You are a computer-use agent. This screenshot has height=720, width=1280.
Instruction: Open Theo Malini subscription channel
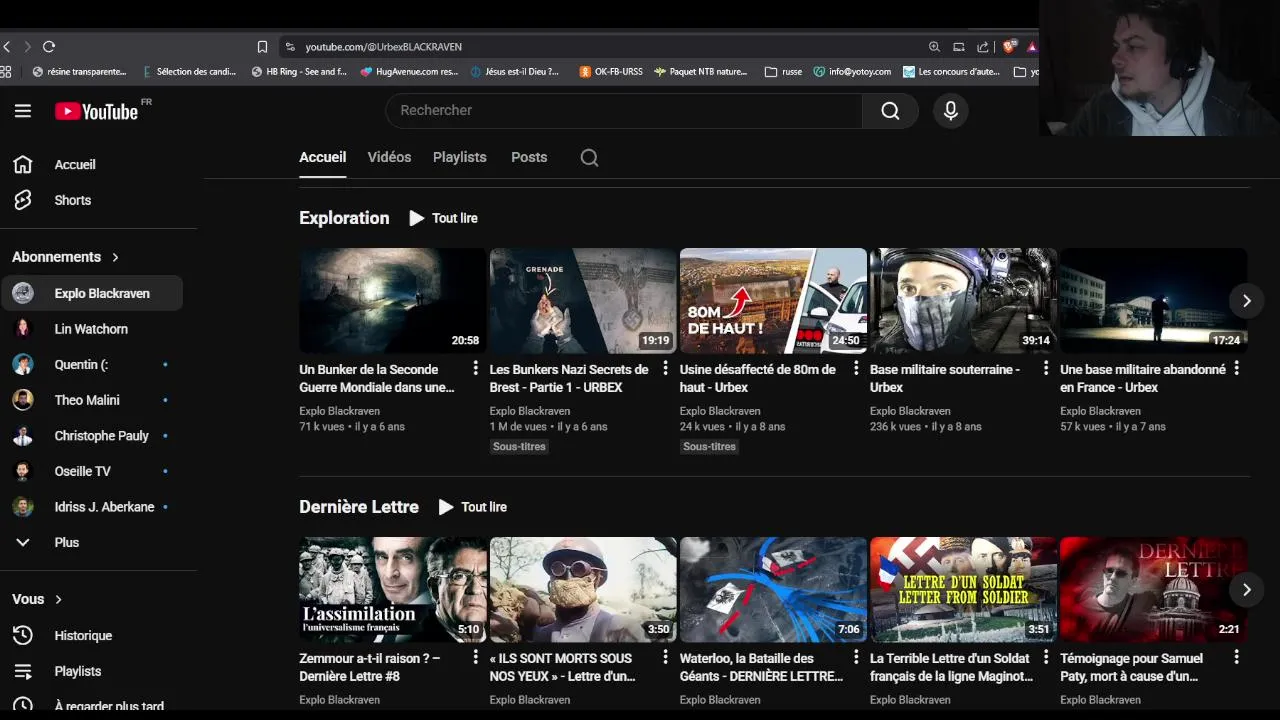click(x=91, y=400)
